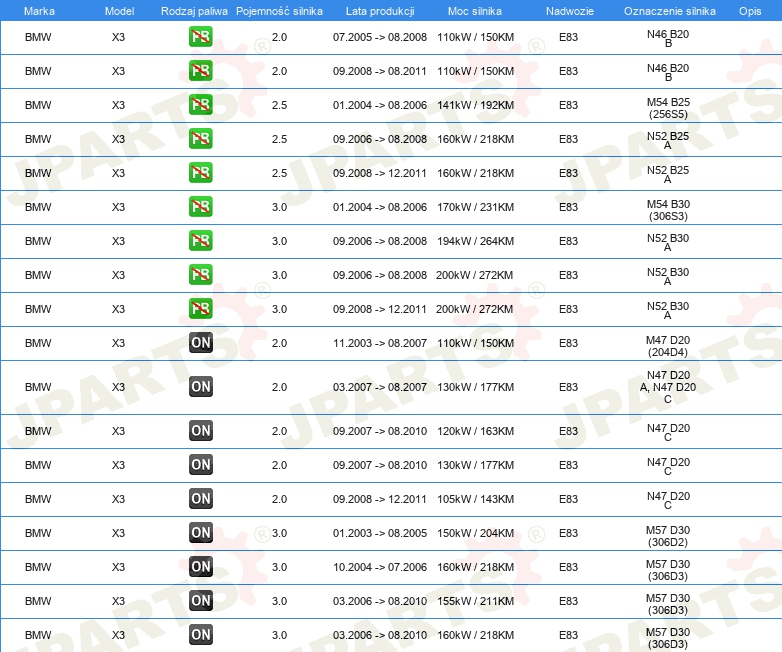Screen dimensions: 782x652
Task: Click the Lata produkcji column header
Action: [x=380, y=11]
